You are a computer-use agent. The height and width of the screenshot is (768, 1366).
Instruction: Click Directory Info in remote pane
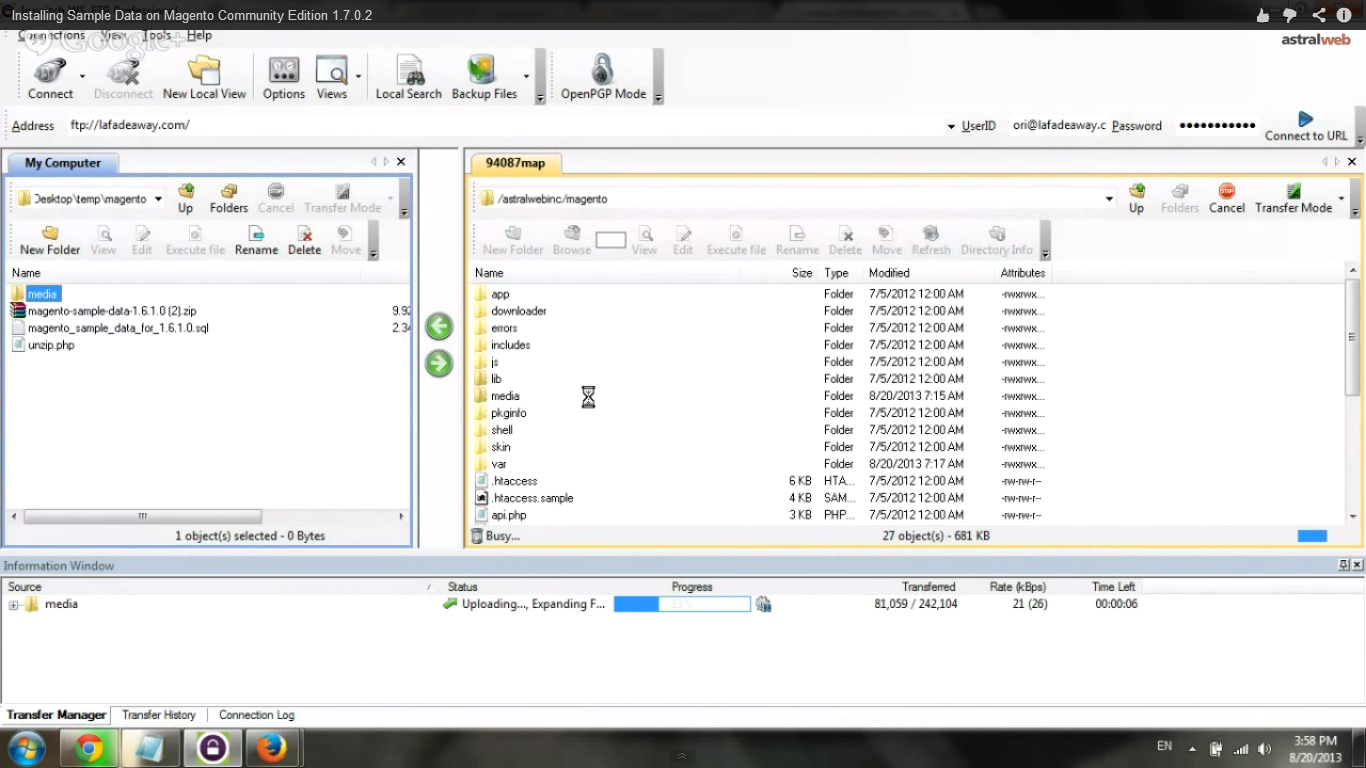[x=996, y=240]
